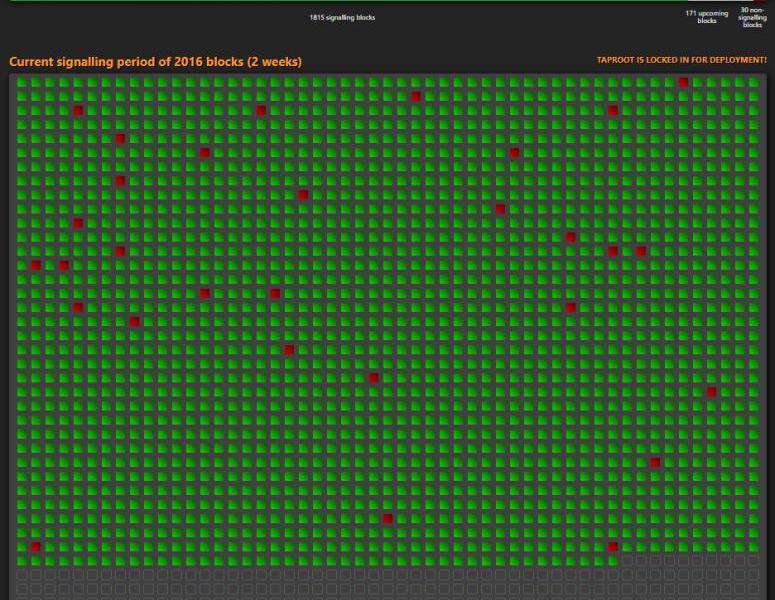This screenshot has height=600, width=775.
Task: Open the only red block in the second grid row
Action: [416, 96]
